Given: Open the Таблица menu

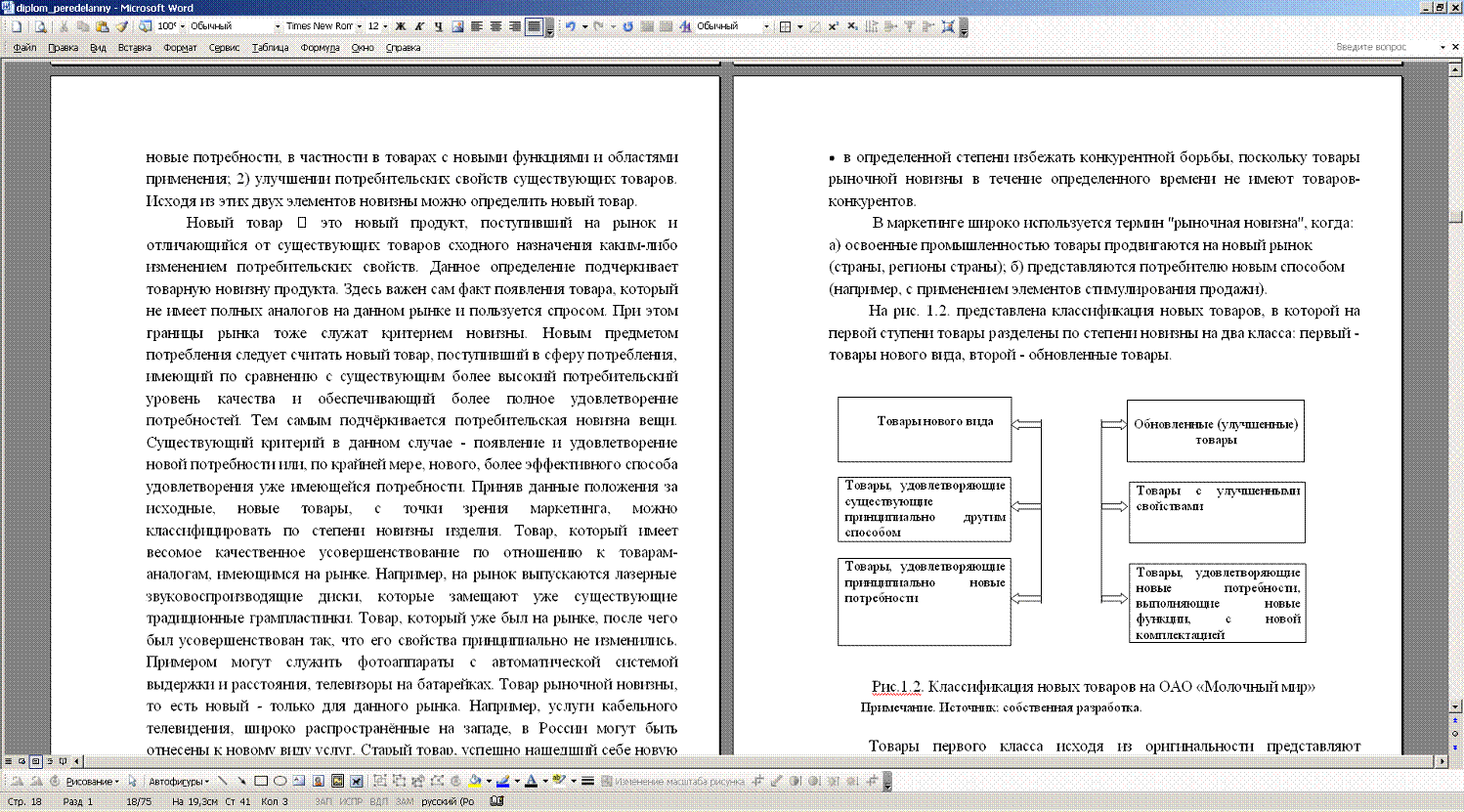Looking at the screenshot, I should [x=270, y=47].
